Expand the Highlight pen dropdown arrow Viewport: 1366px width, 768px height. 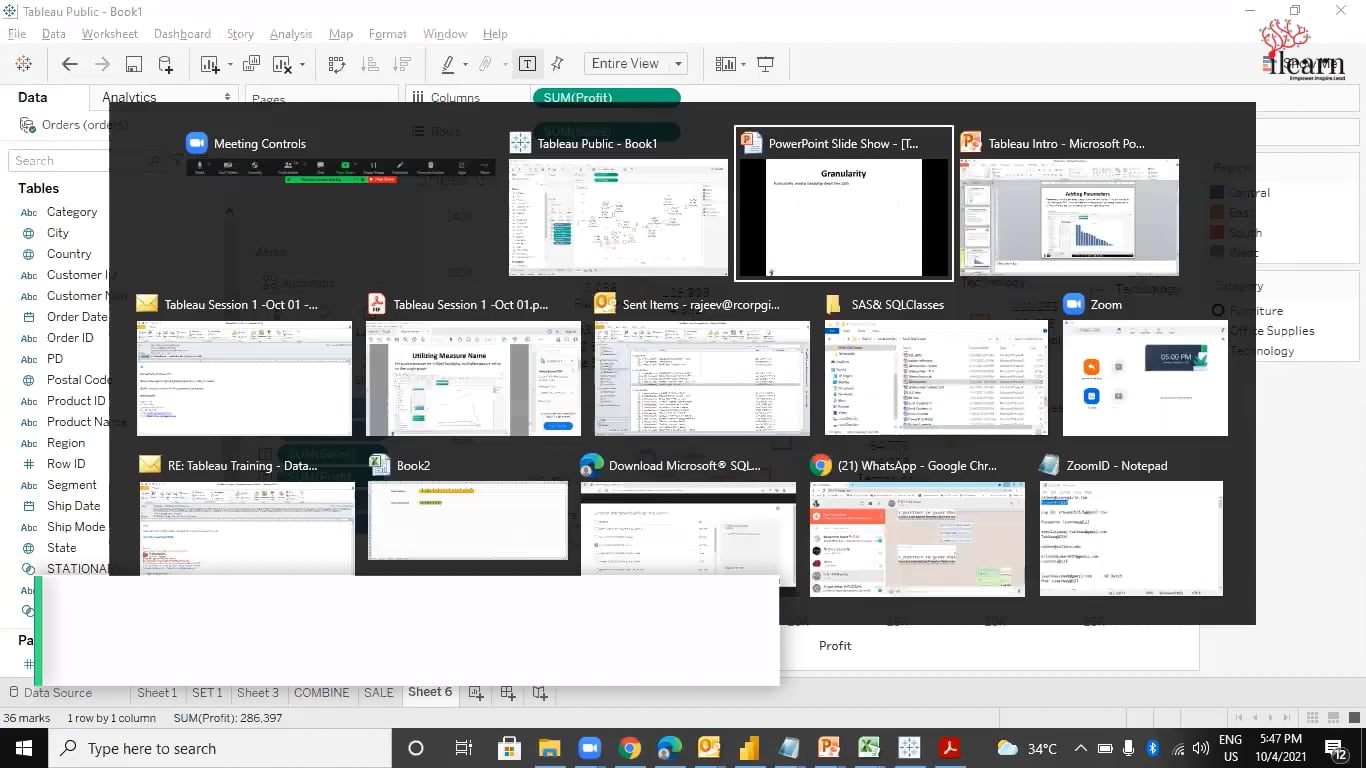(x=465, y=65)
